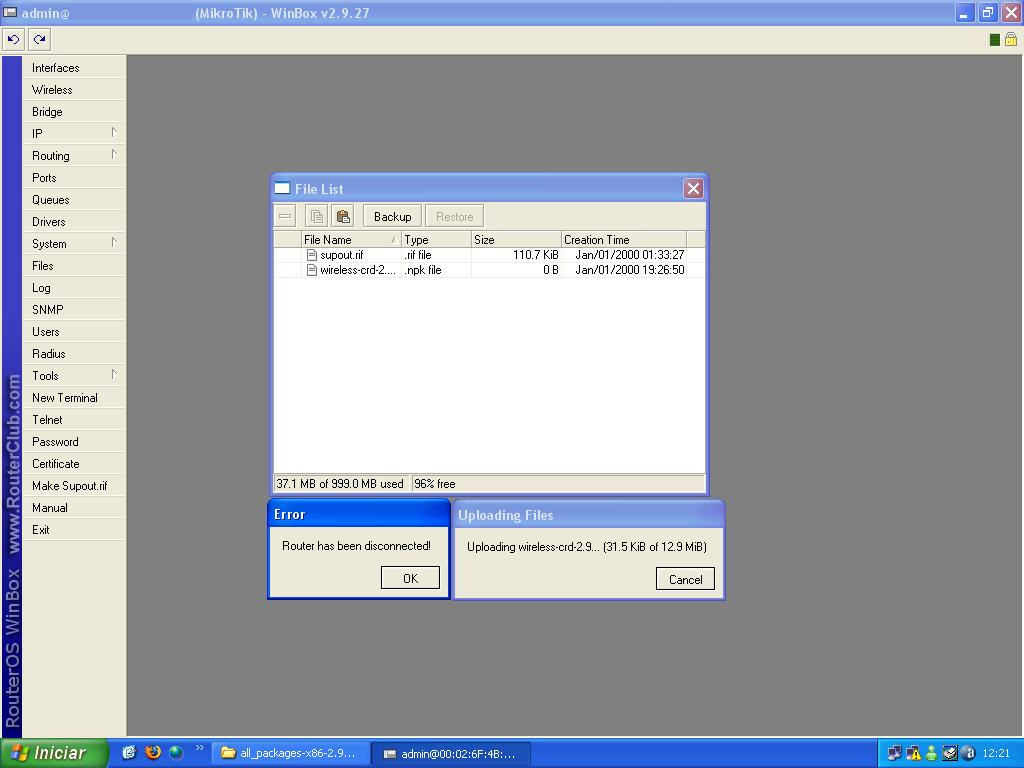Click the green status indicator square

(995, 40)
